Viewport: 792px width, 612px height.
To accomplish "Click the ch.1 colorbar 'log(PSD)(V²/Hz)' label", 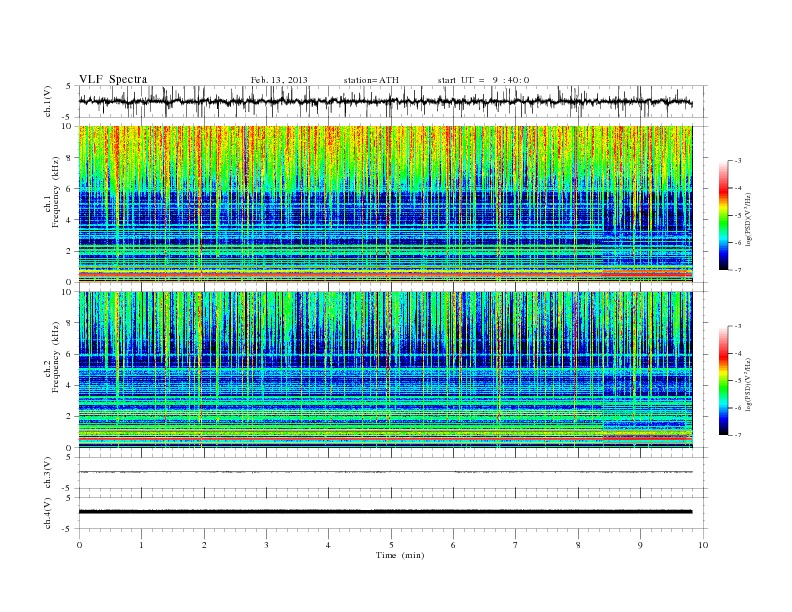I will point(749,220).
